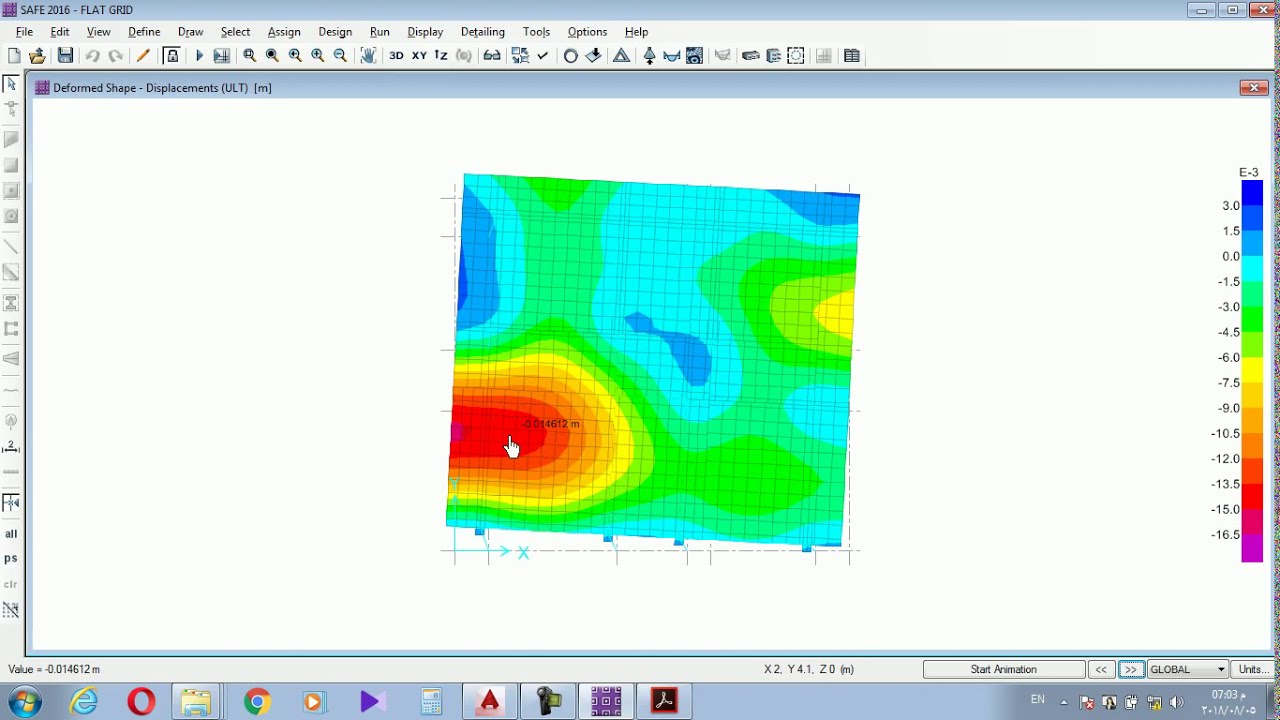
Task: Click the dimension line tool in sidebar
Action: 11,447
